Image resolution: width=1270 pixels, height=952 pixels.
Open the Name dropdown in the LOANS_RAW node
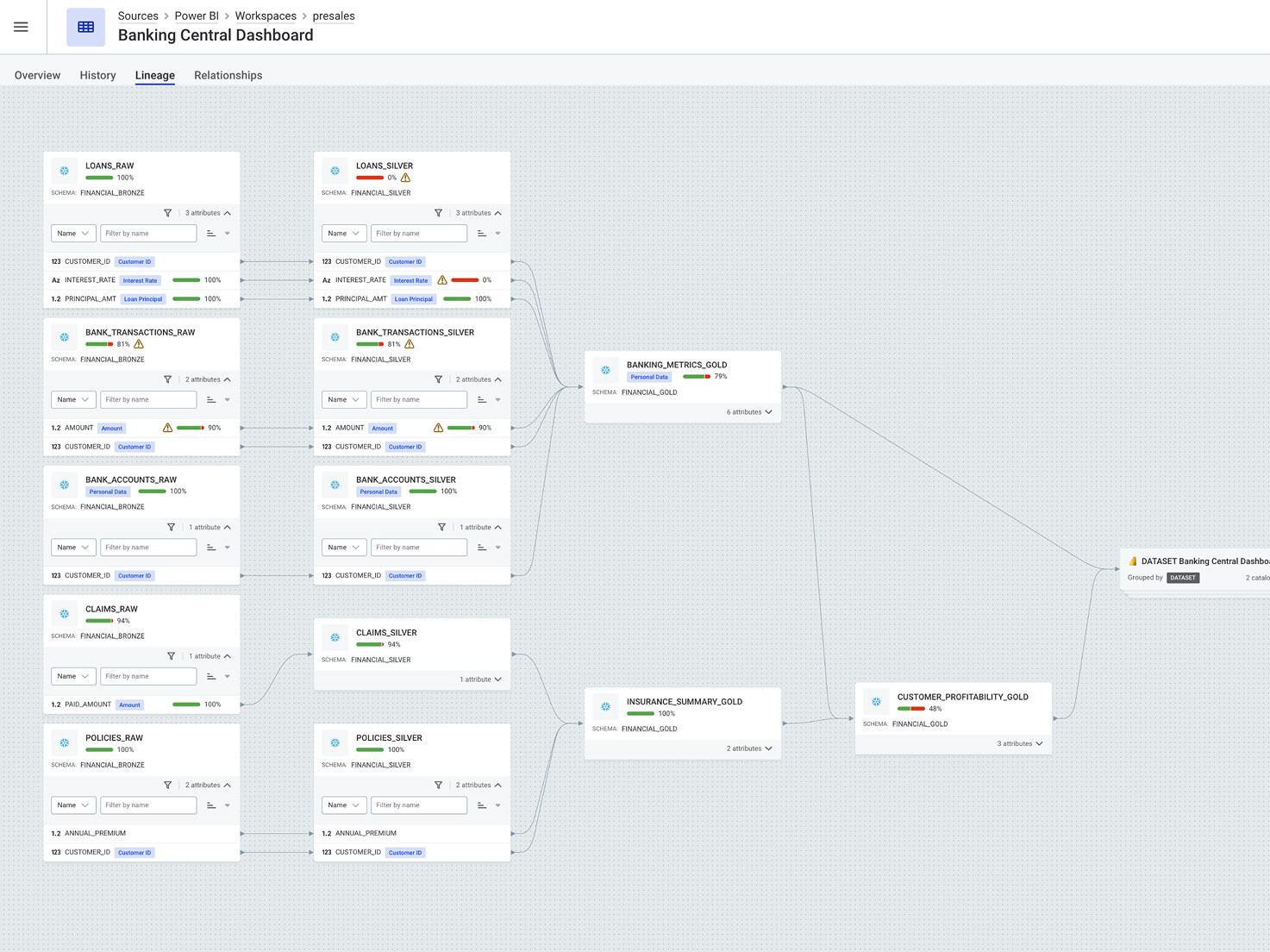click(72, 233)
